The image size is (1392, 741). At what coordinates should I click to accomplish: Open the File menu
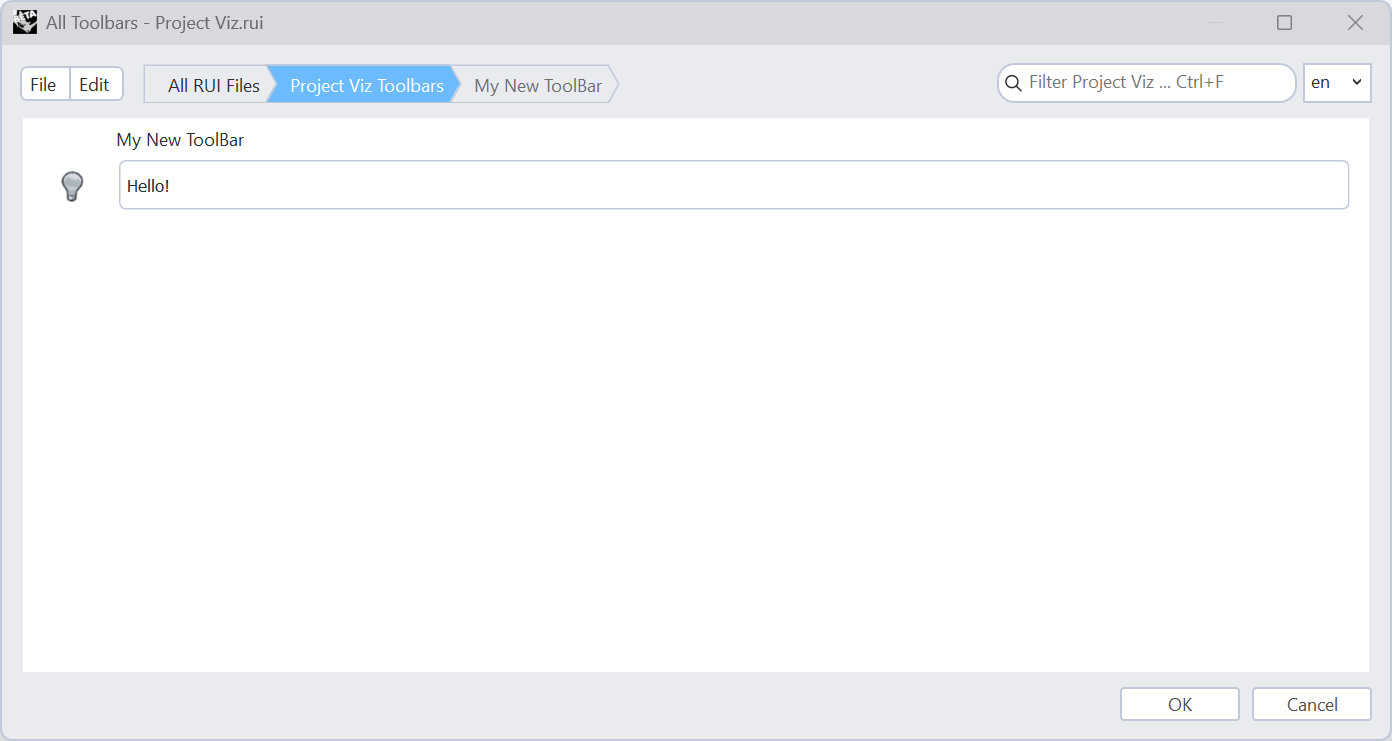coord(44,85)
